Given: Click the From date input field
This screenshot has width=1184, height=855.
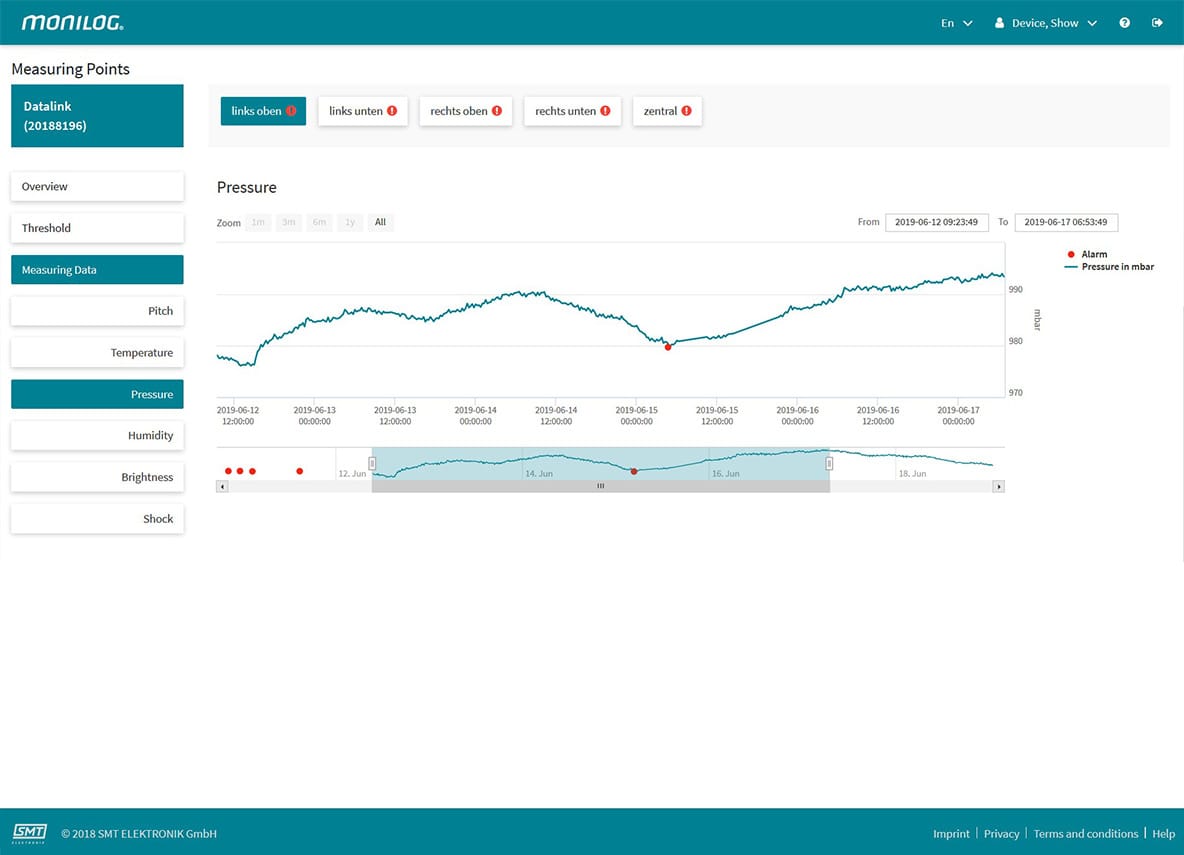Looking at the screenshot, I should coord(936,223).
